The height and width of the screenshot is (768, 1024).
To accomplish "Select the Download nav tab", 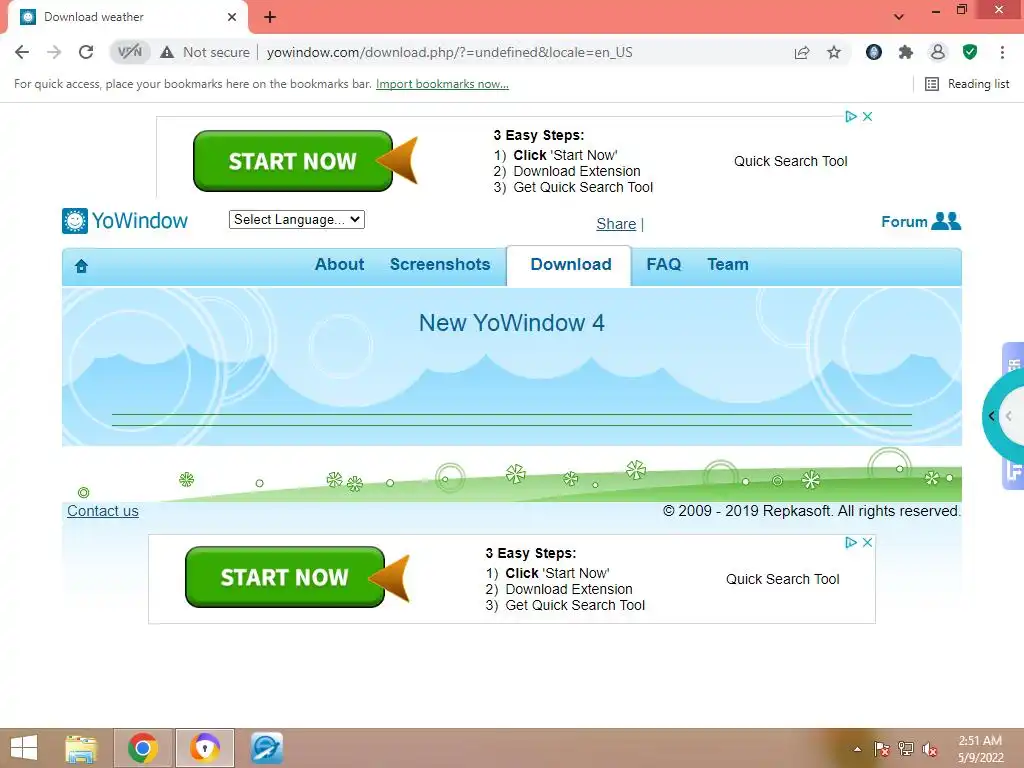I will point(571,264).
